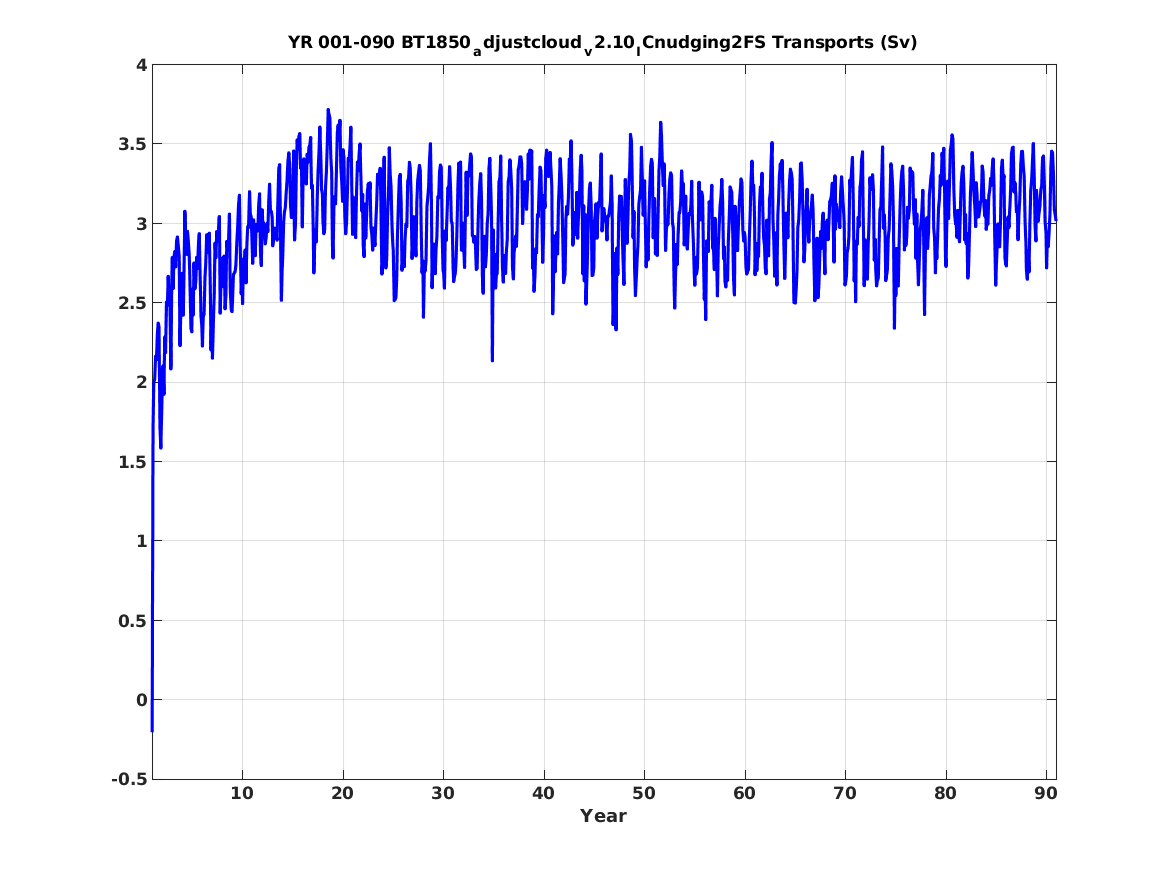Click the y-axis tick label '1'
The height and width of the screenshot is (875, 1167).
pyautogui.click(x=141, y=541)
